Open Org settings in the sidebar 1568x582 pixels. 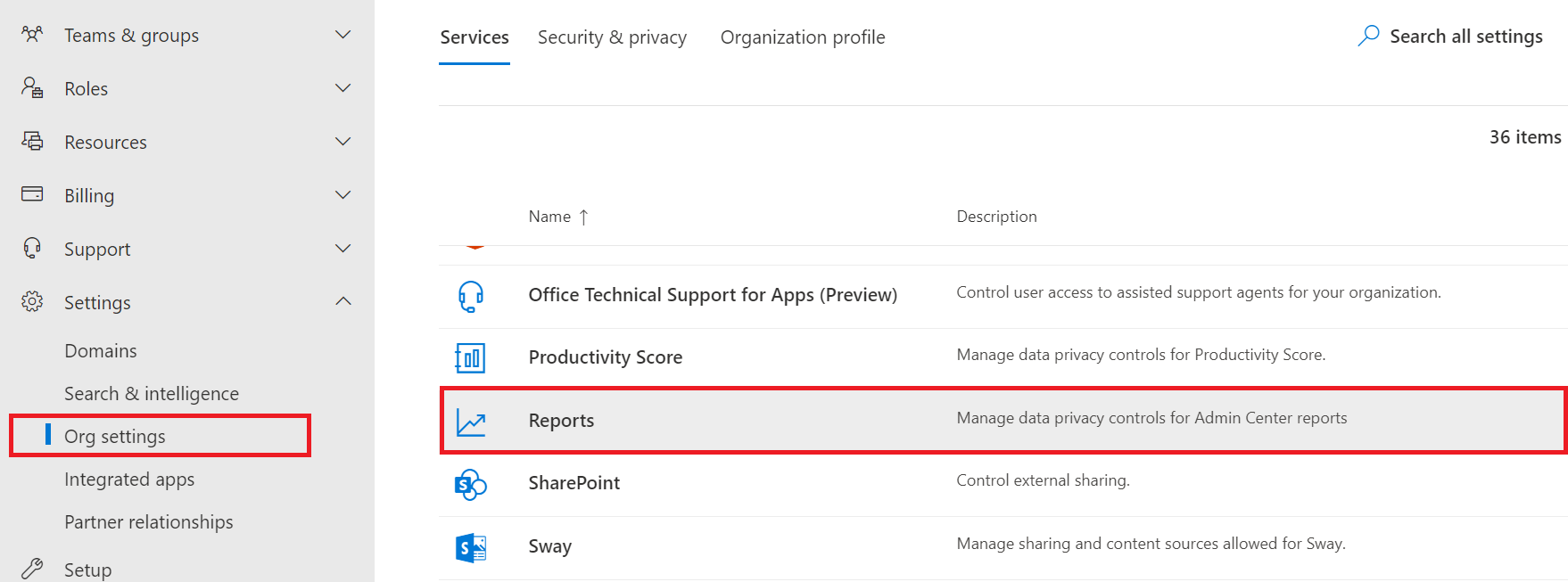[115, 436]
